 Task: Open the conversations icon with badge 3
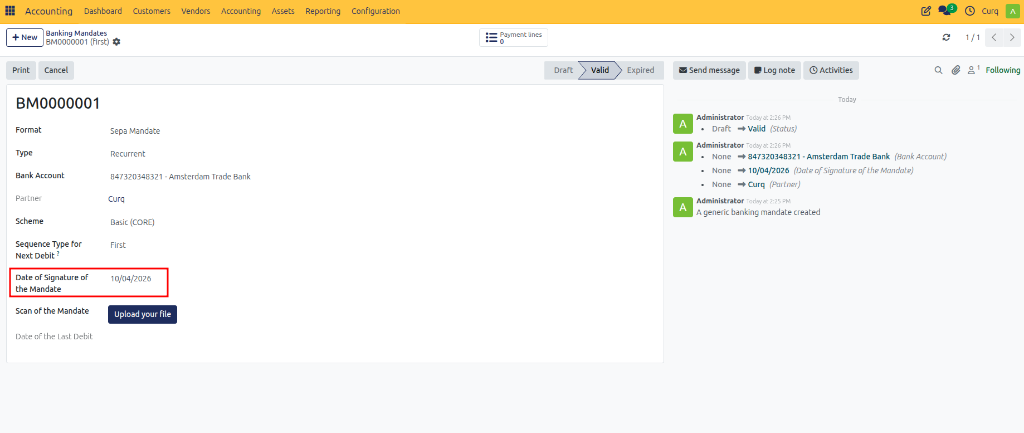[x=947, y=10]
